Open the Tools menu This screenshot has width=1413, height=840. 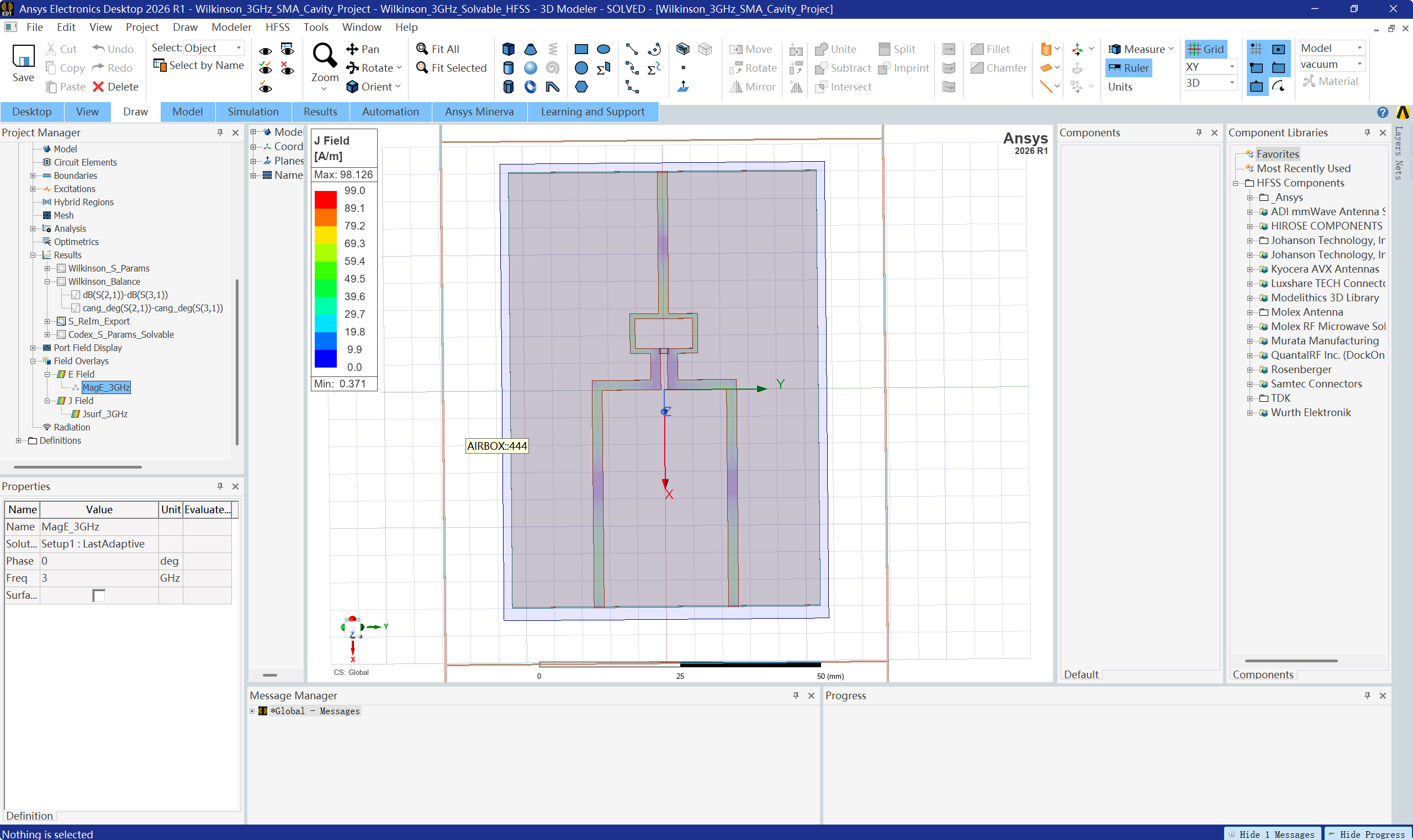click(315, 27)
